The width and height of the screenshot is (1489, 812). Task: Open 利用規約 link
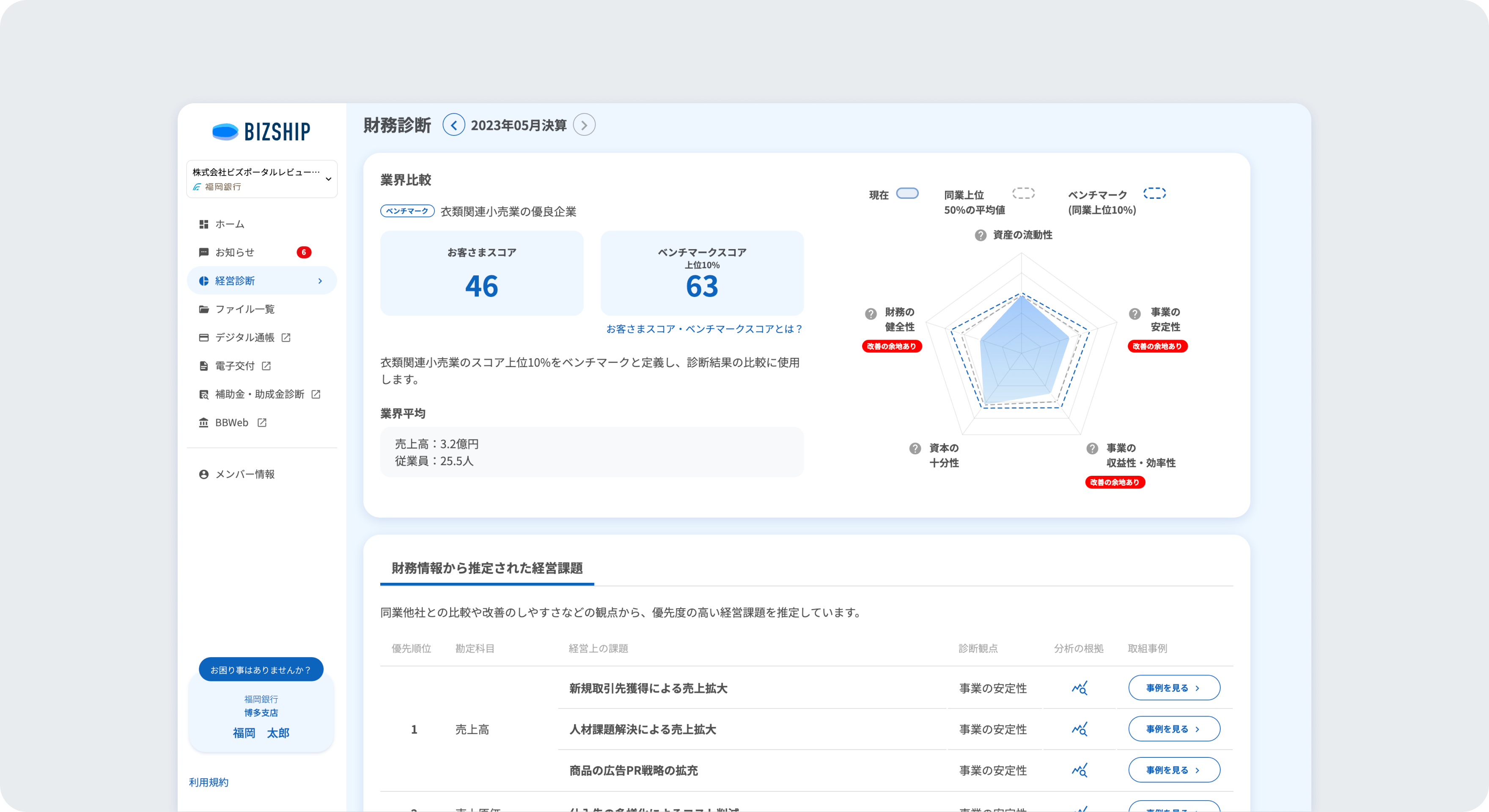click(209, 782)
